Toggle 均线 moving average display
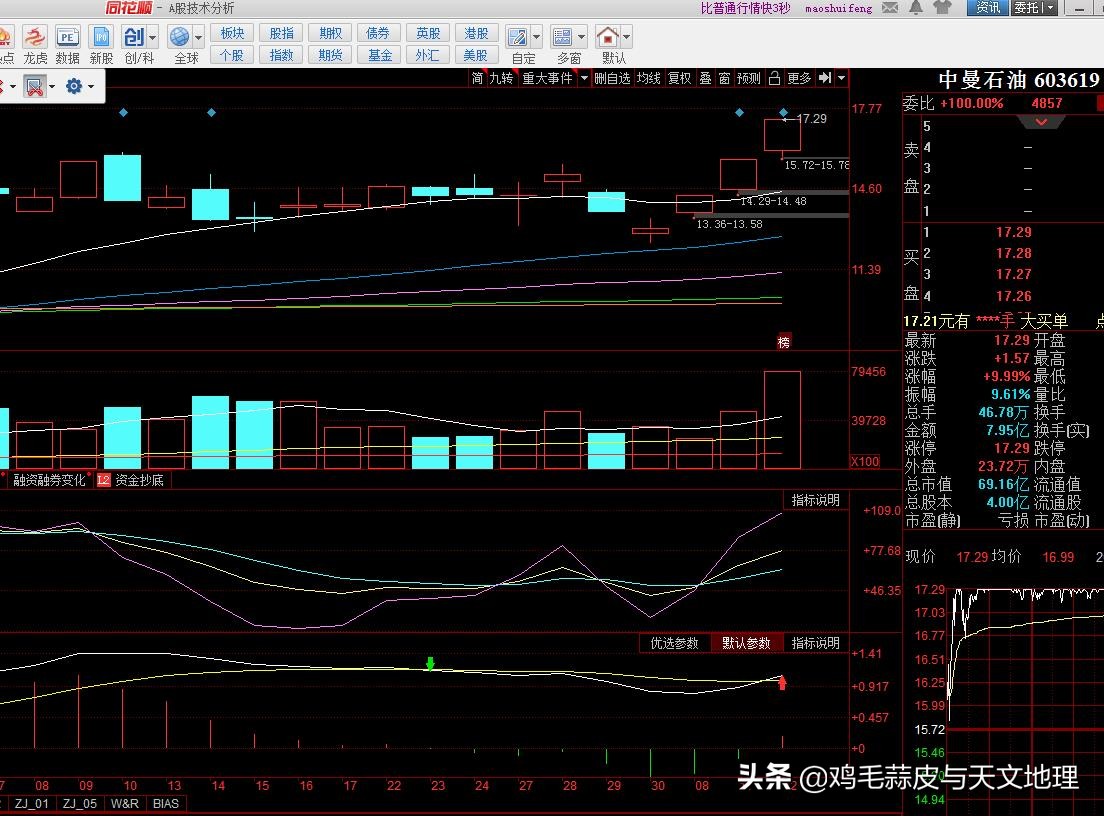The width and height of the screenshot is (1104, 816). pyautogui.click(x=648, y=78)
